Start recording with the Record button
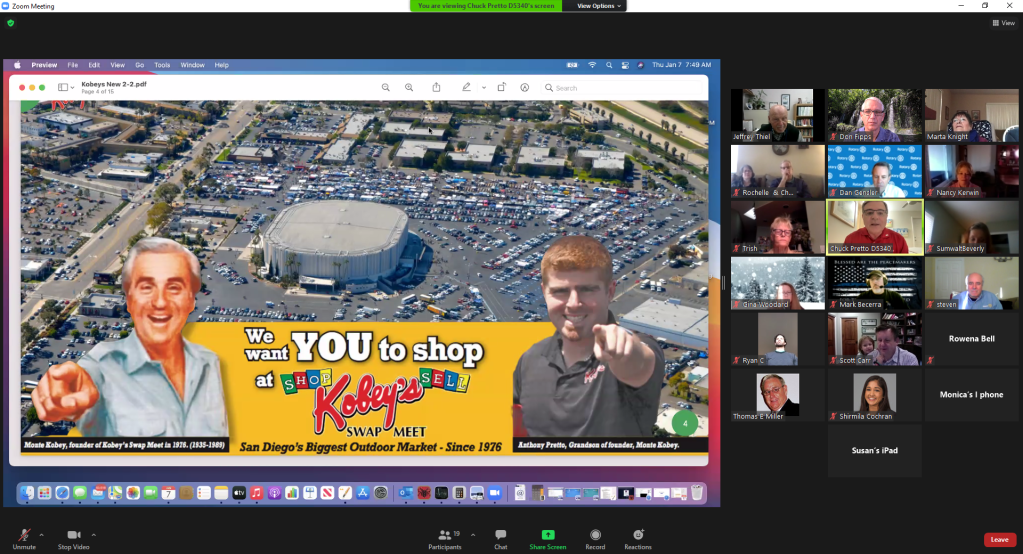 595,536
